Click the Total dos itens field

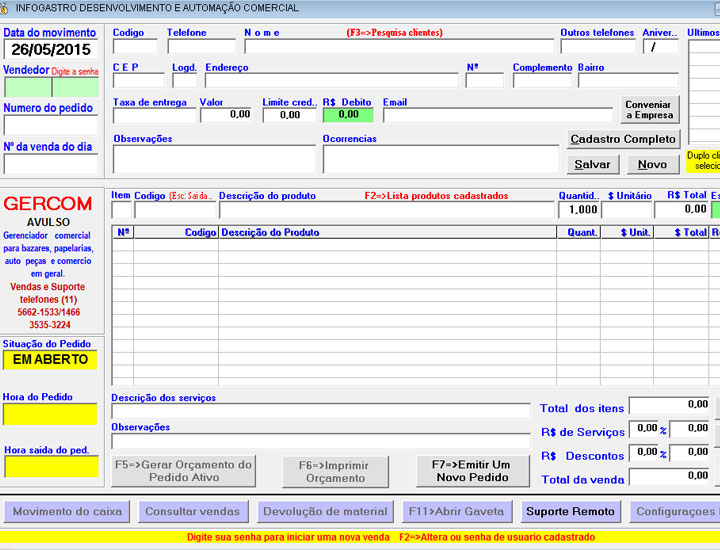click(x=669, y=405)
